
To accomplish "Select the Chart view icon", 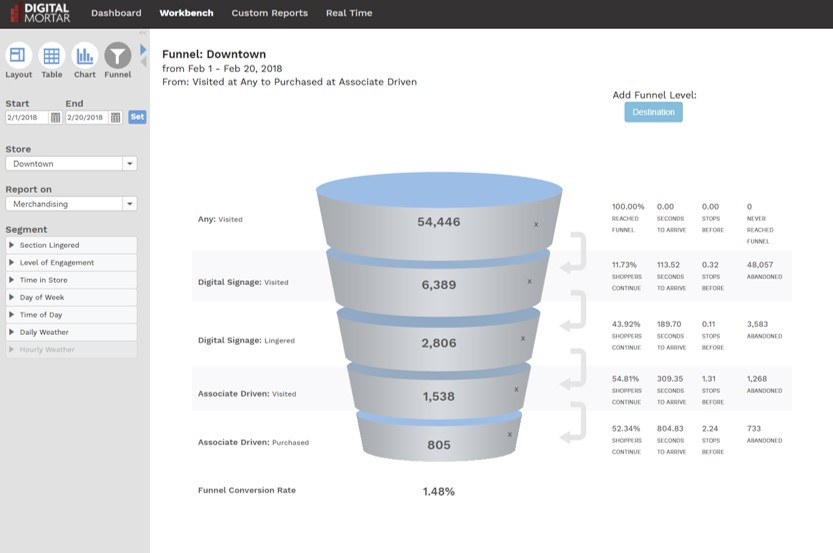I will [85, 55].
